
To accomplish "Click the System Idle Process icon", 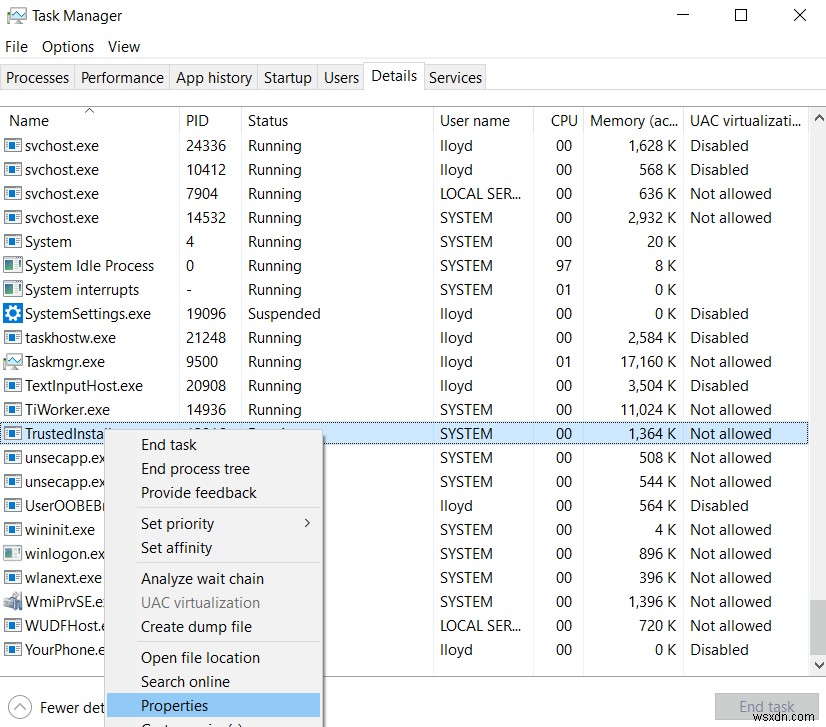I will pyautogui.click(x=14, y=265).
